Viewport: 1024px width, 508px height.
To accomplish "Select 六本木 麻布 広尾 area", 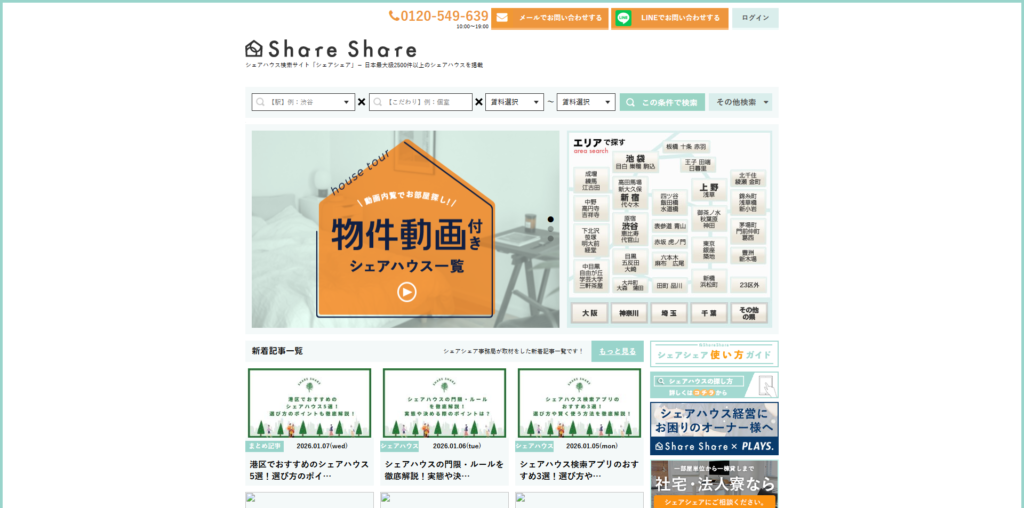I will pos(669,261).
